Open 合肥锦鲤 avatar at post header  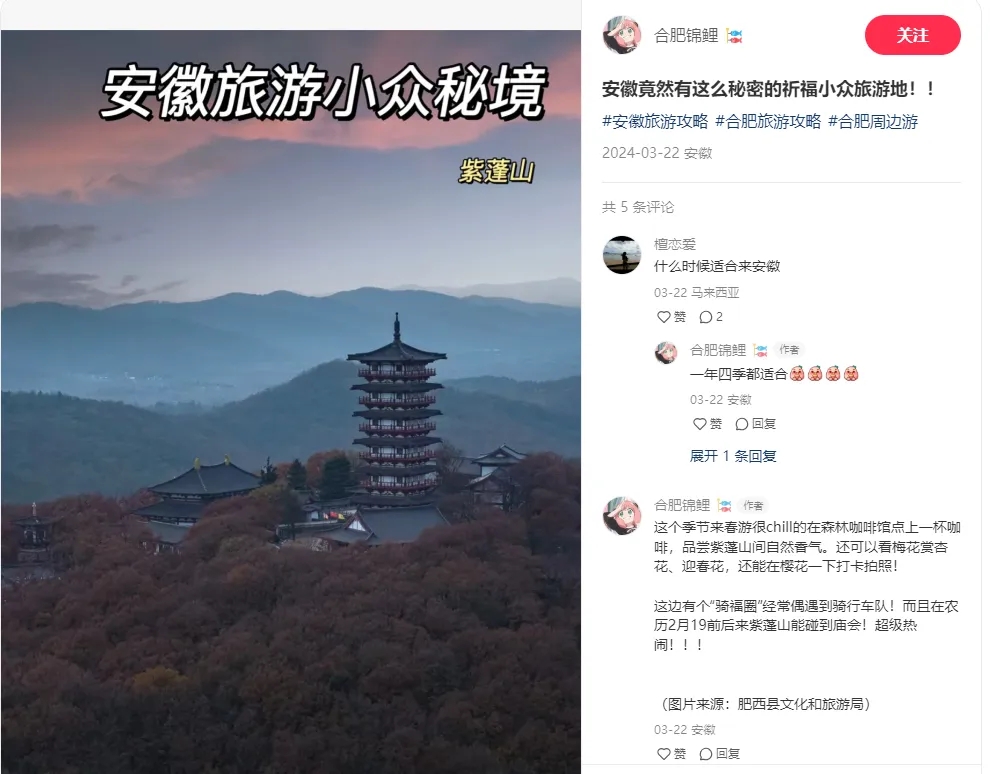pos(622,35)
